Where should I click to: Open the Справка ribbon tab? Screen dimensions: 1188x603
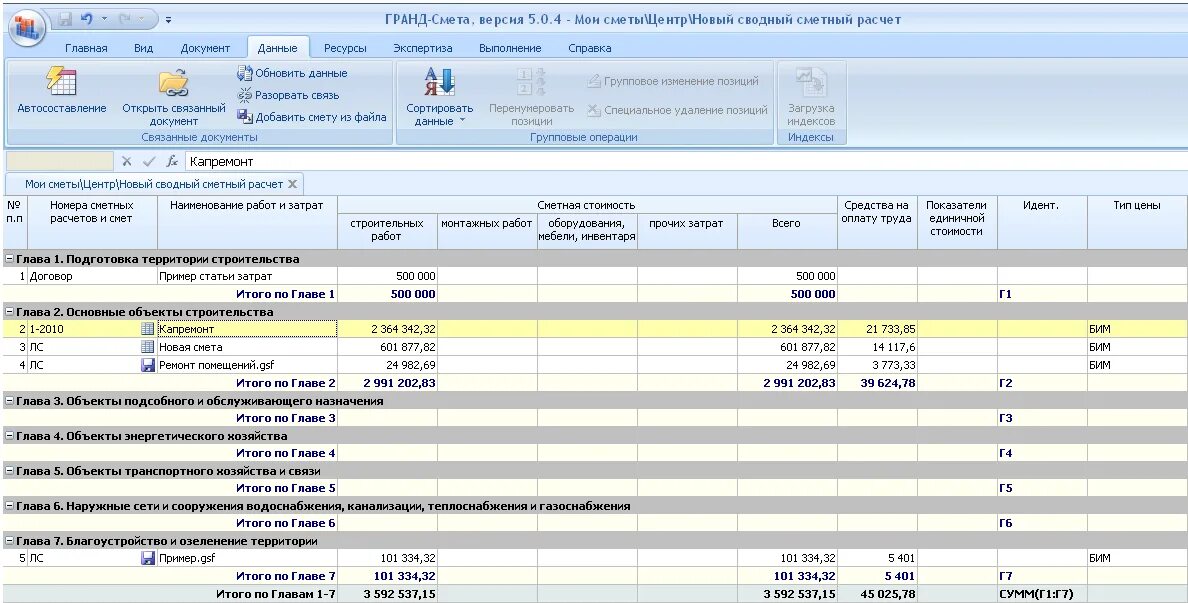[589, 48]
